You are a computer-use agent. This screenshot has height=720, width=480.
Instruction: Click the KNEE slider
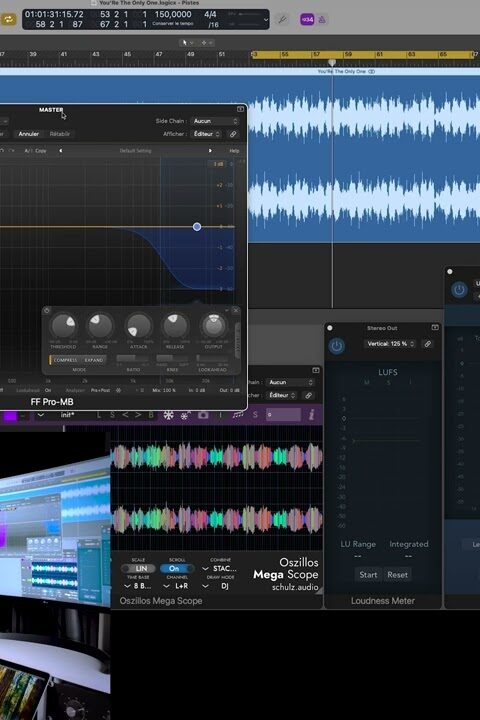(x=173, y=359)
